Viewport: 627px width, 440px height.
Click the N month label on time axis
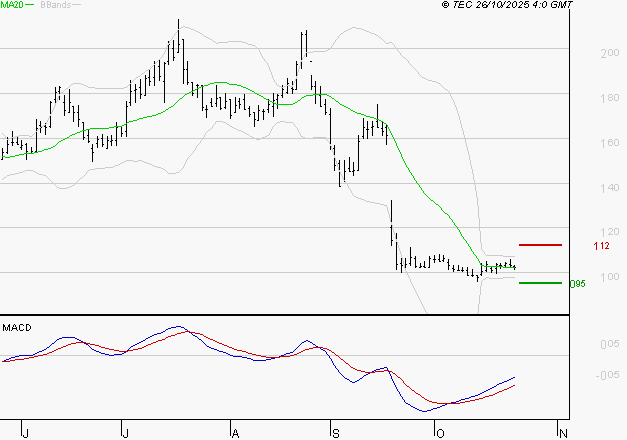[x=563, y=434]
